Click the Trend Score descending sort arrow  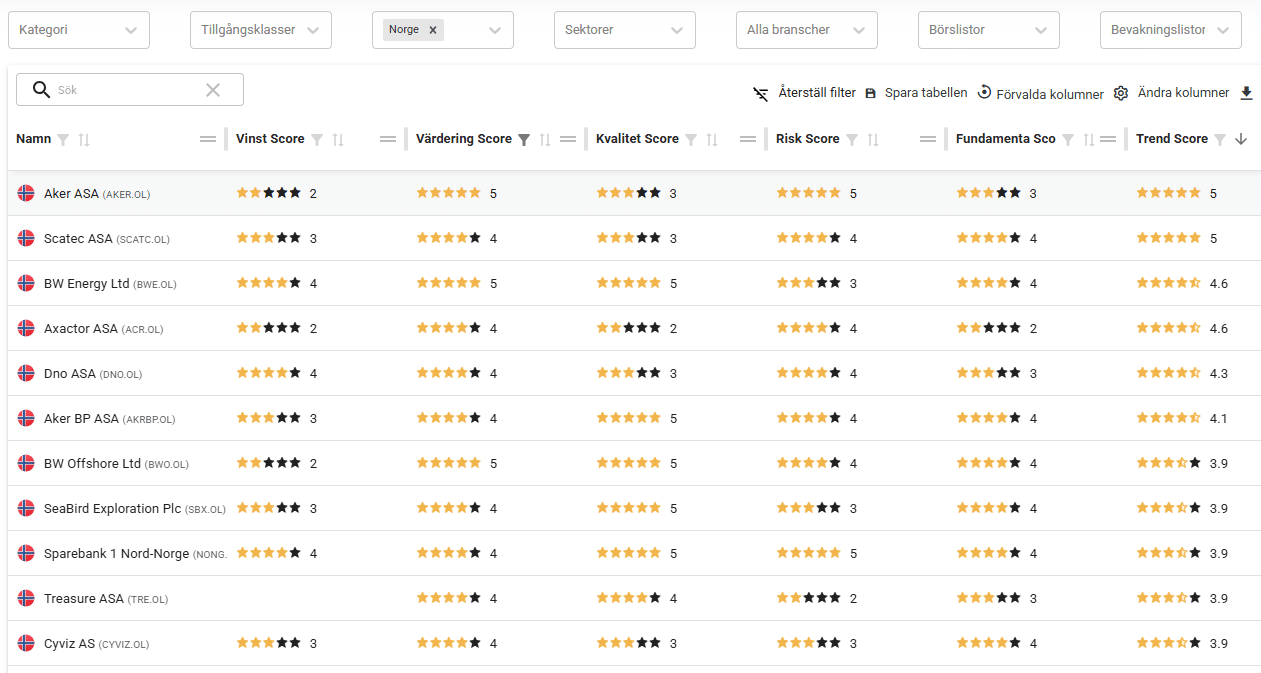point(1241,139)
